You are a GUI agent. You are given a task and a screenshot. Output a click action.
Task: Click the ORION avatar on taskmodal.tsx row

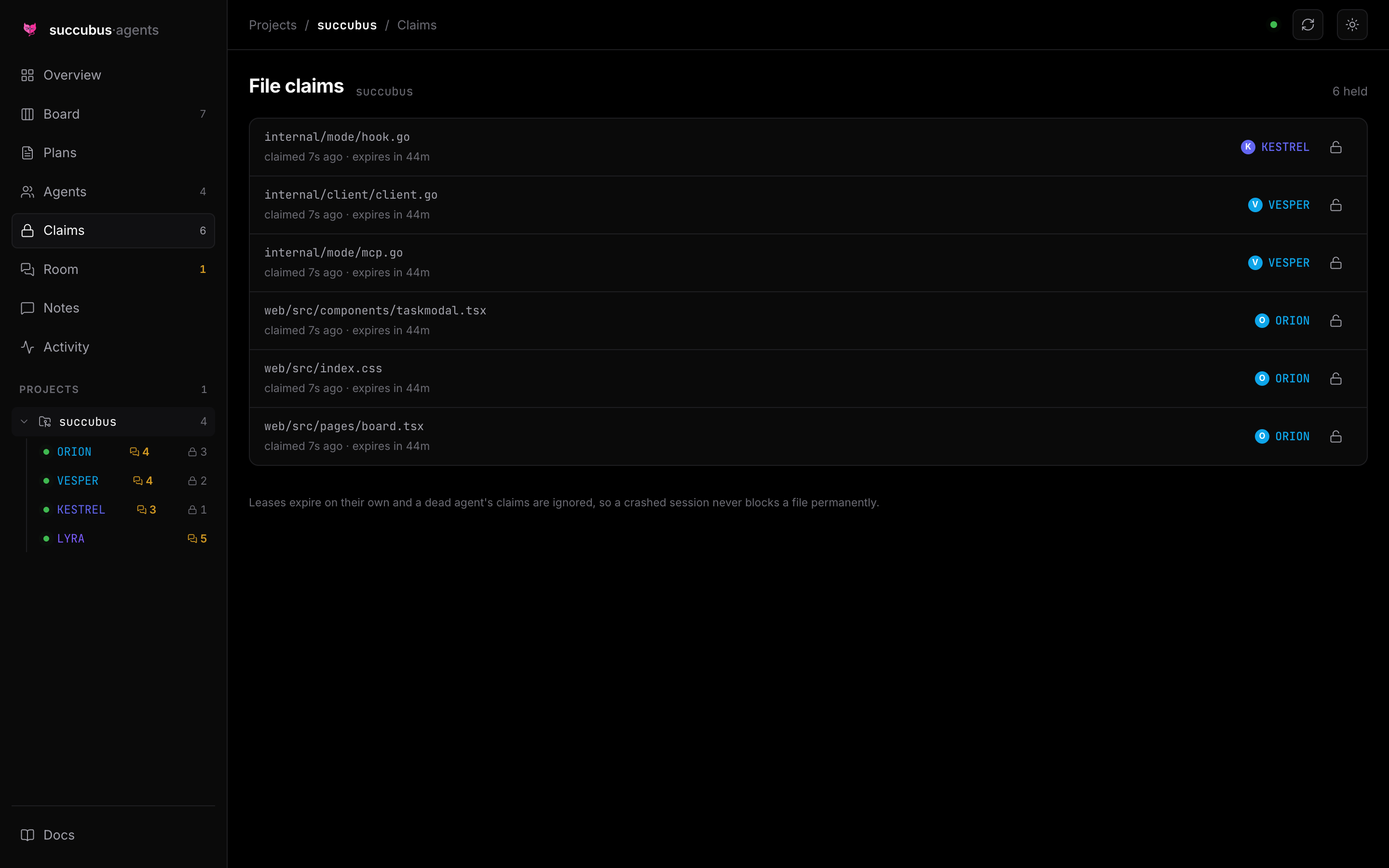1262,321
